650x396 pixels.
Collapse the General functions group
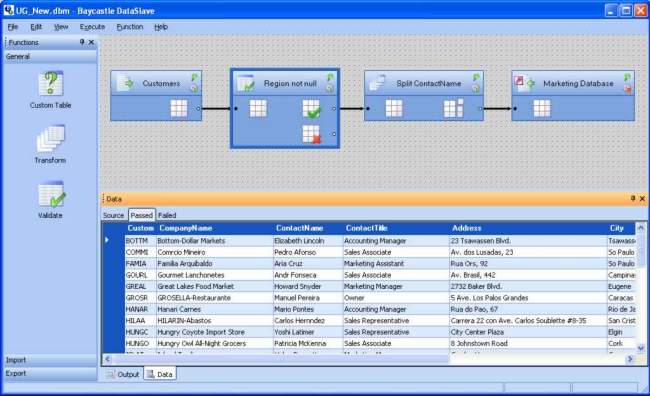tap(51, 56)
